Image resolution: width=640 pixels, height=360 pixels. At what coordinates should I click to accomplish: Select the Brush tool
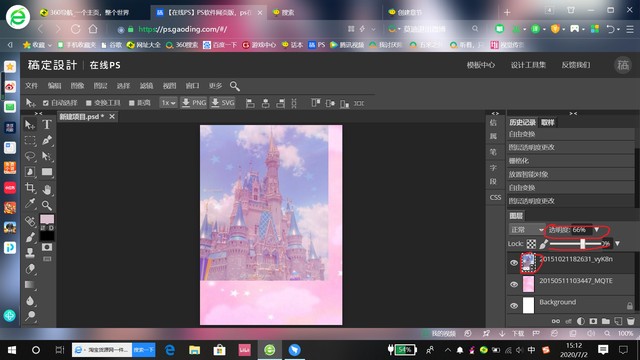pyautogui.click(x=30, y=237)
